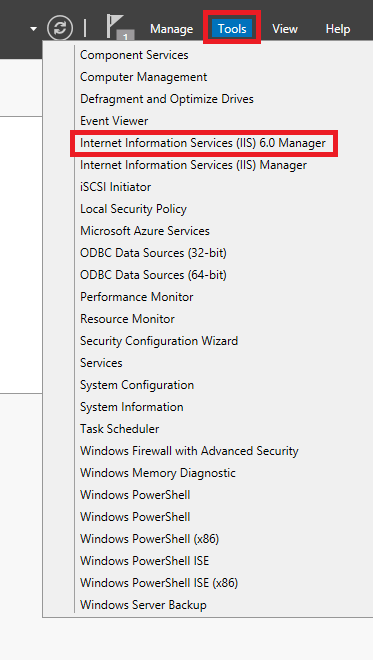The image size is (373, 660).
Task: Open Task Scheduler
Action: click(x=120, y=428)
